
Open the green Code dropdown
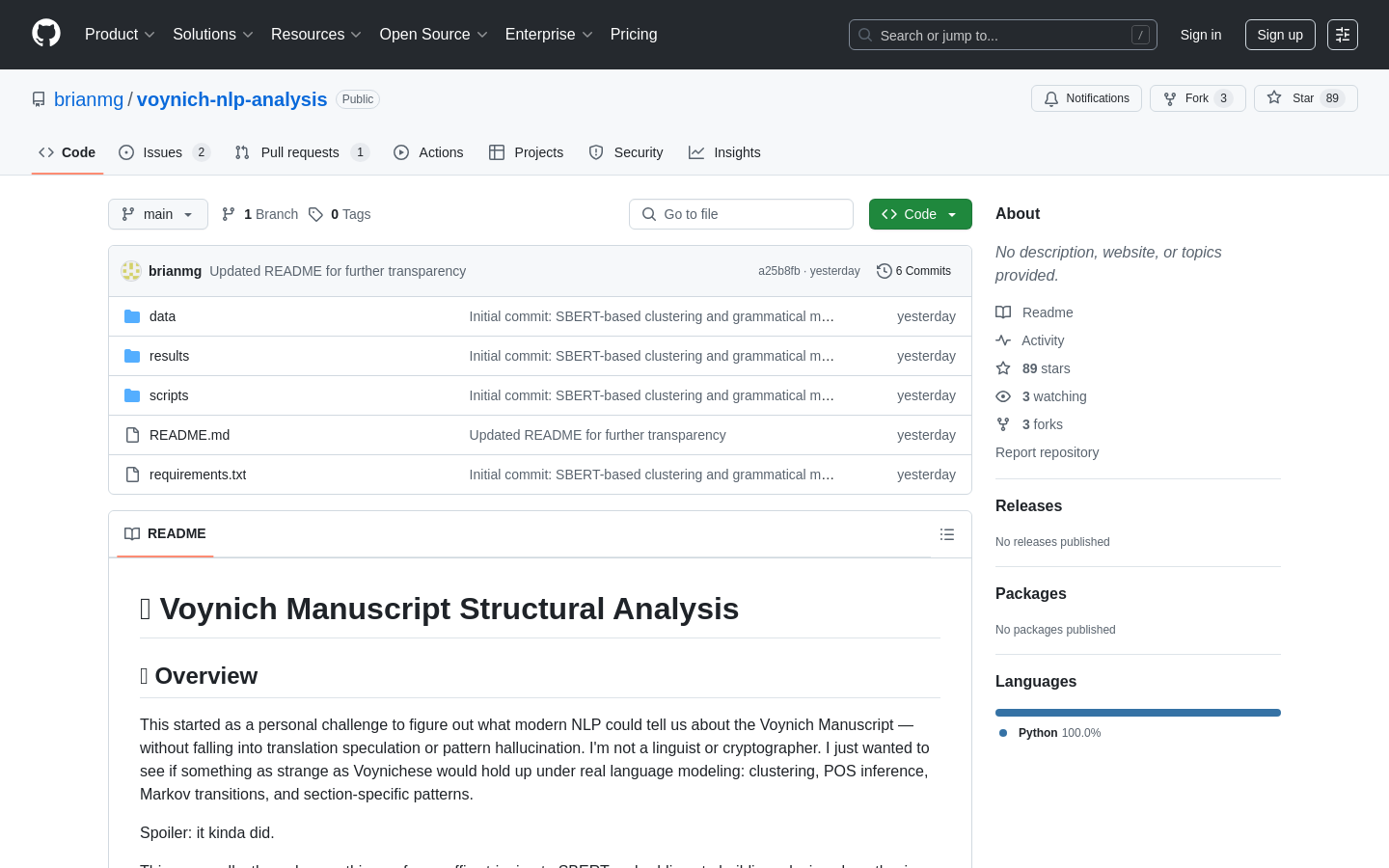(920, 214)
